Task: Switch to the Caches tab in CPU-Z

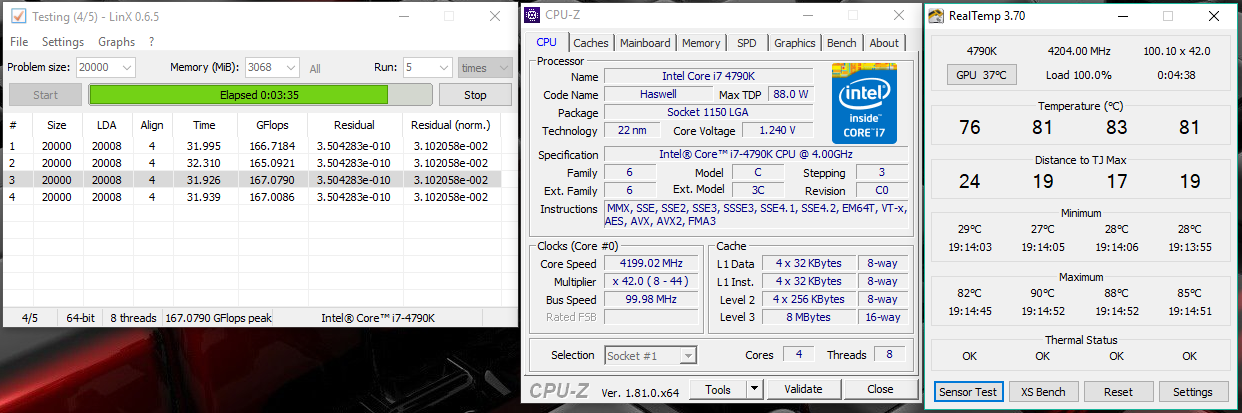Action: click(x=590, y=43)
